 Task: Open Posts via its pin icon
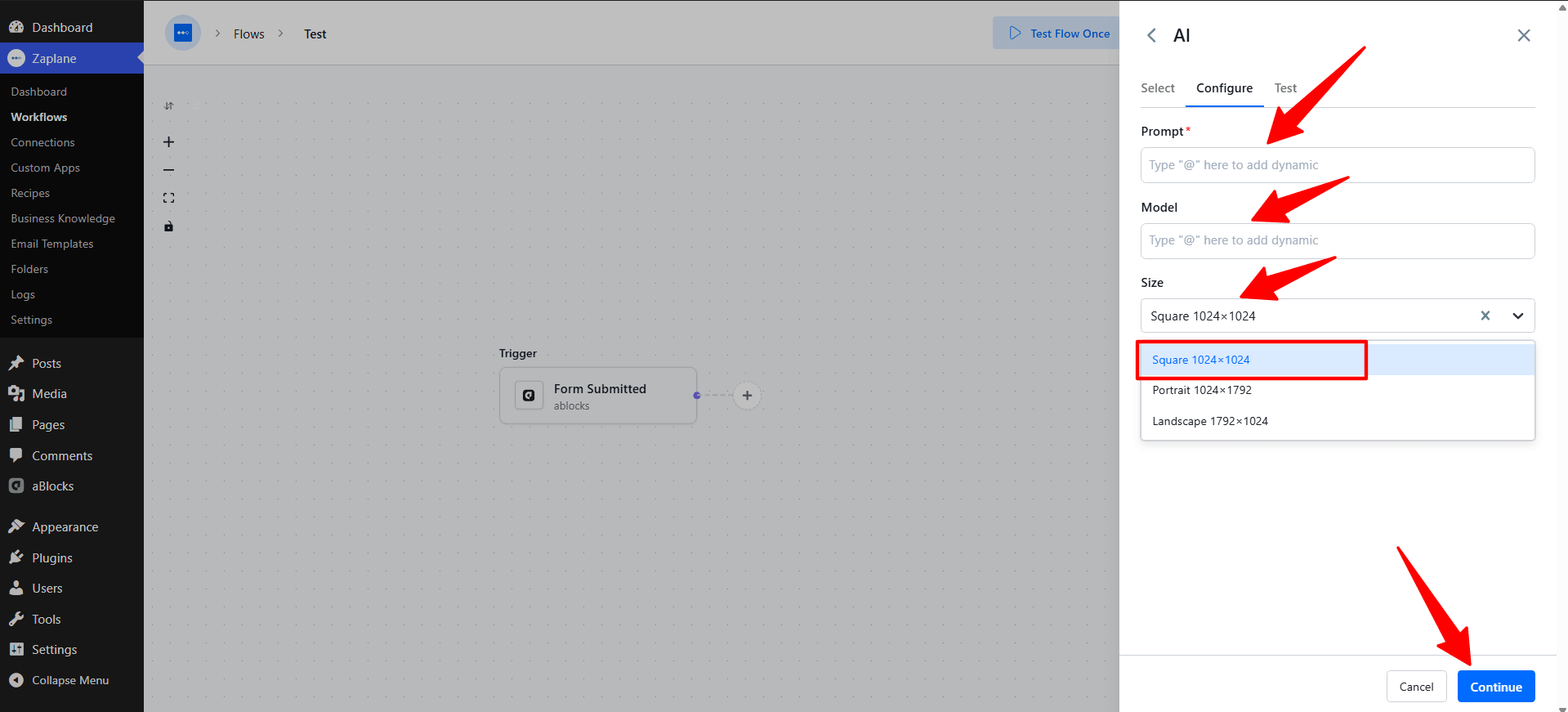click(x=16, y=363)
